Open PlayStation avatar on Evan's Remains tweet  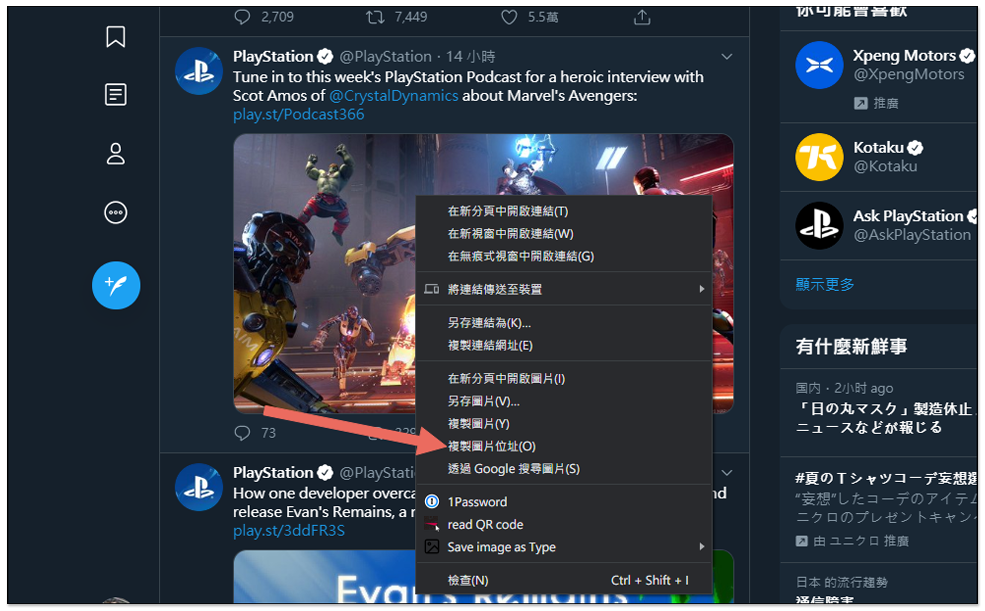coord(199,487)
